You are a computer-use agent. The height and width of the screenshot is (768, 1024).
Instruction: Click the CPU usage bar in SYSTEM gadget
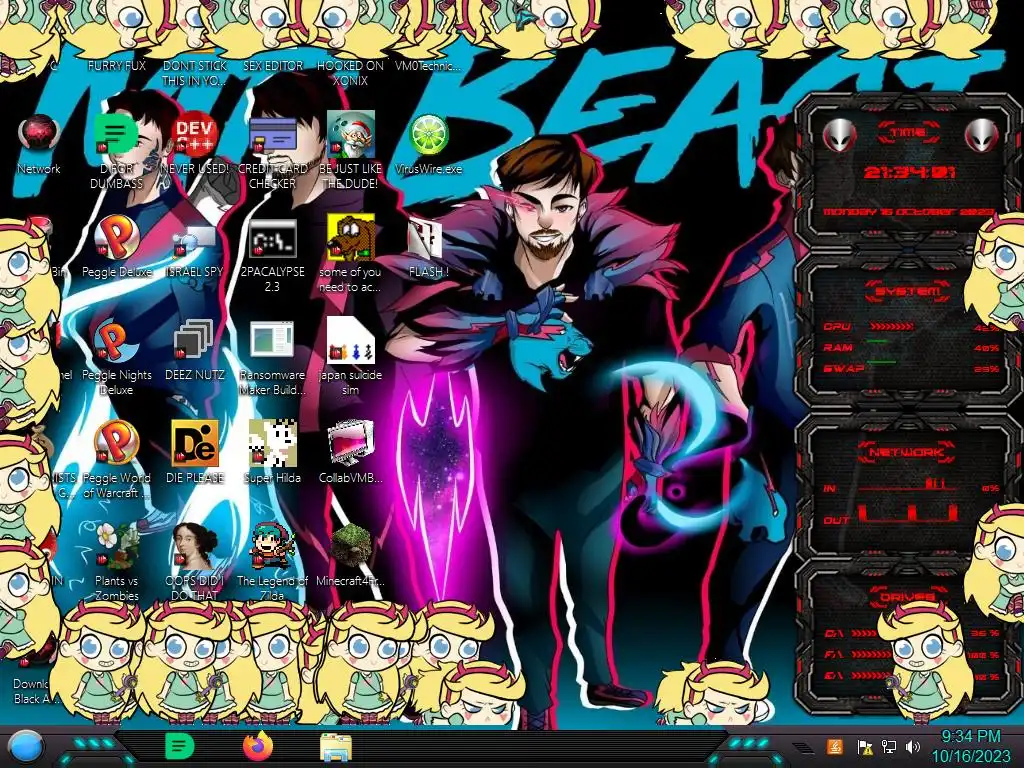(891, 326)
